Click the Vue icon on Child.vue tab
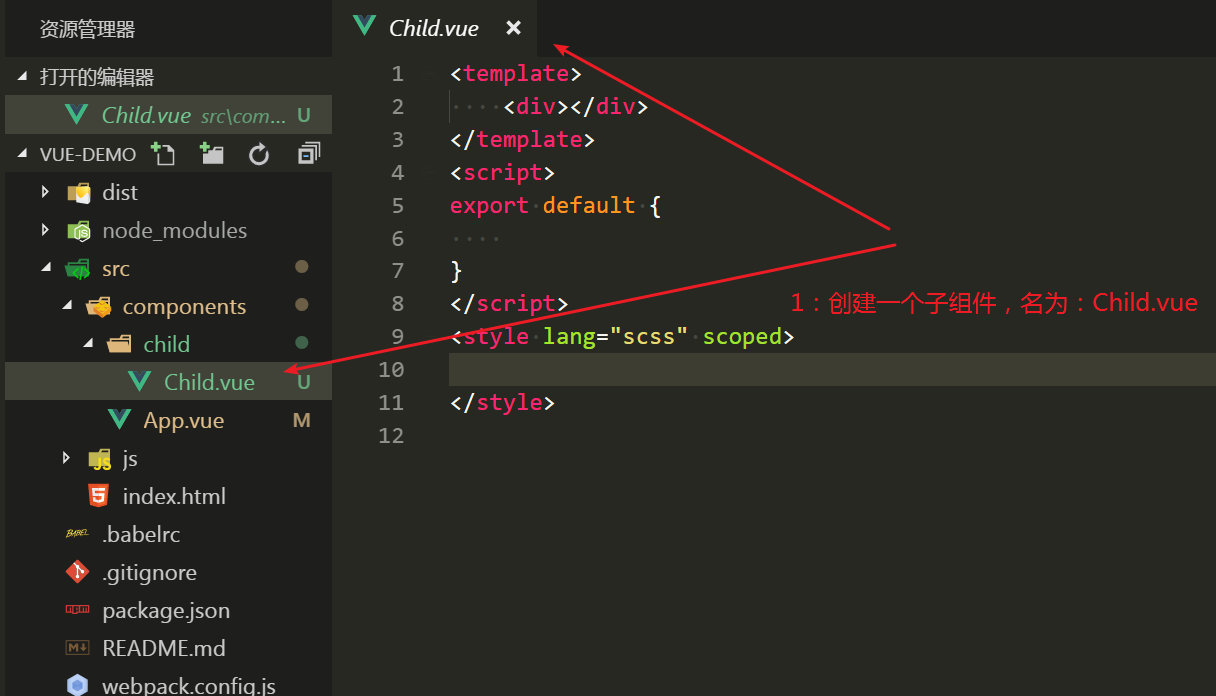Screen dimensions: 1216x696 coord(365,28)
